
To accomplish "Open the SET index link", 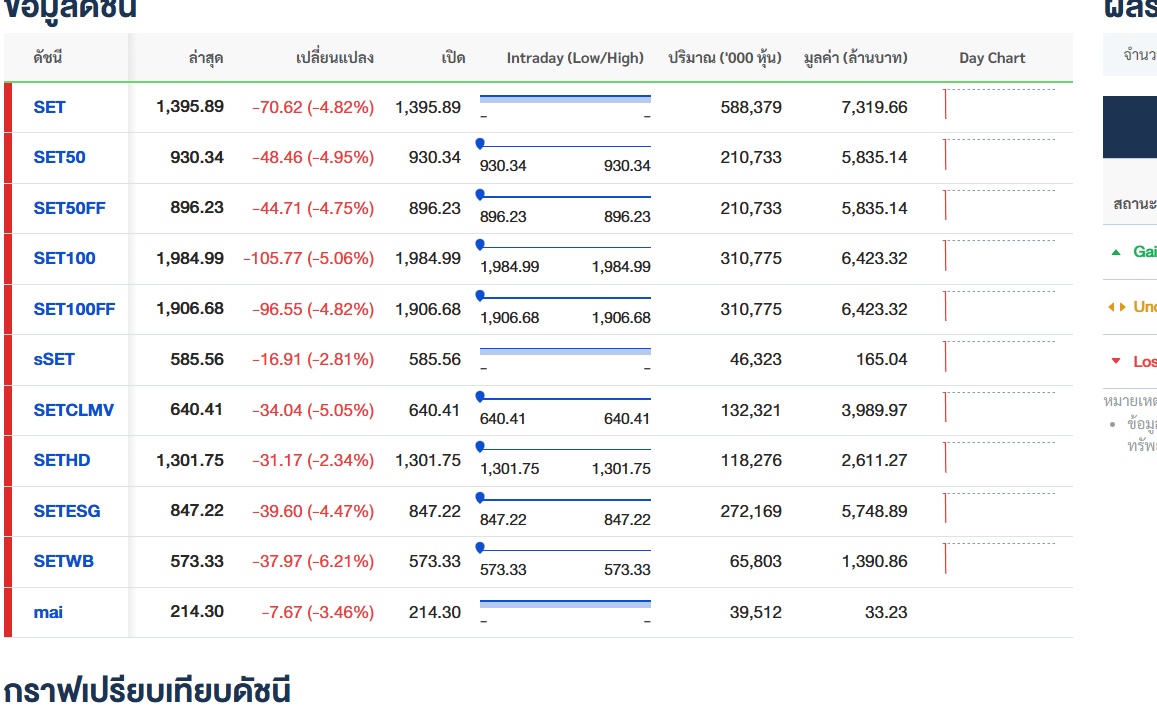I will click(49, 107).
